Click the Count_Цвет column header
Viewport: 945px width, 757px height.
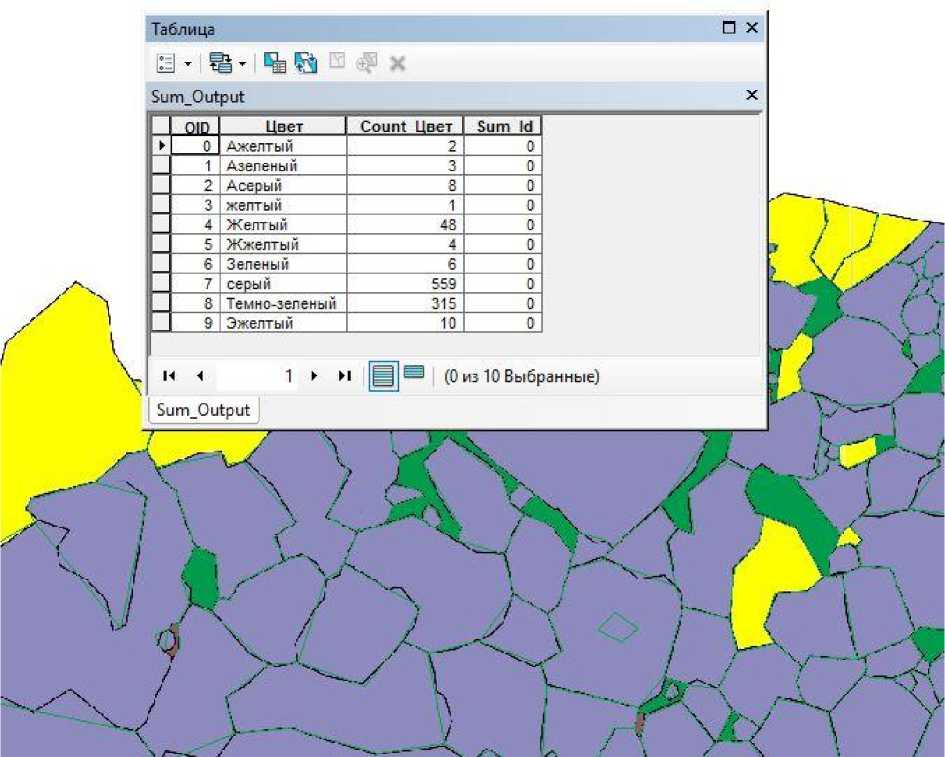coord(405,126)
